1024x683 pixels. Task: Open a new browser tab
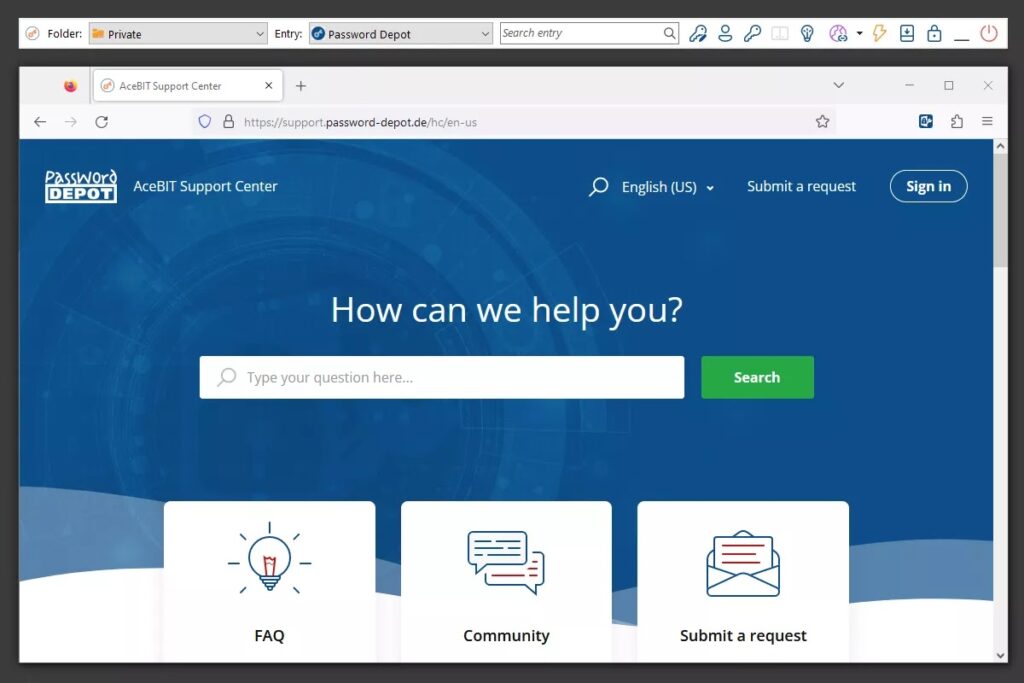coord(301,85)
